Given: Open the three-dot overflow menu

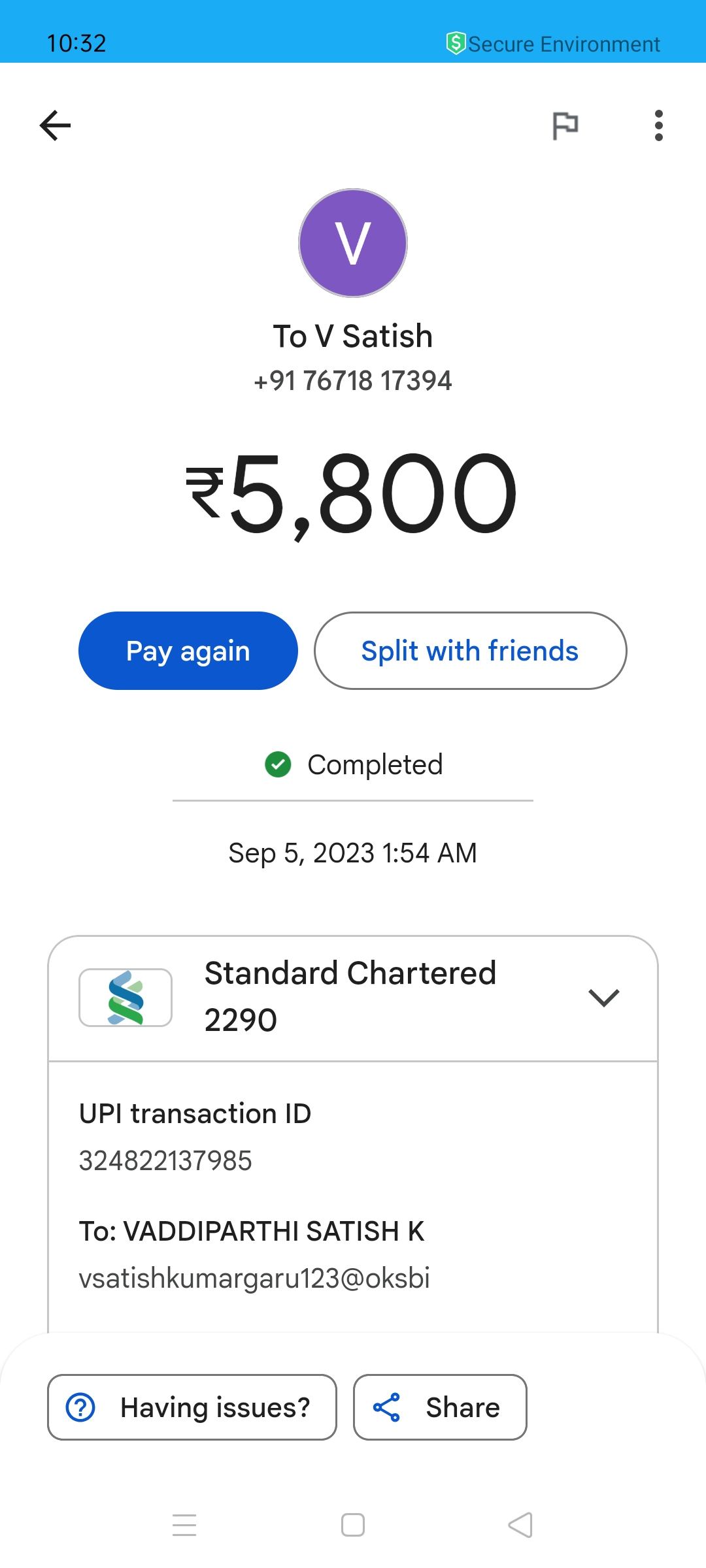Looking at the screenshot, I should coord(658,125).
